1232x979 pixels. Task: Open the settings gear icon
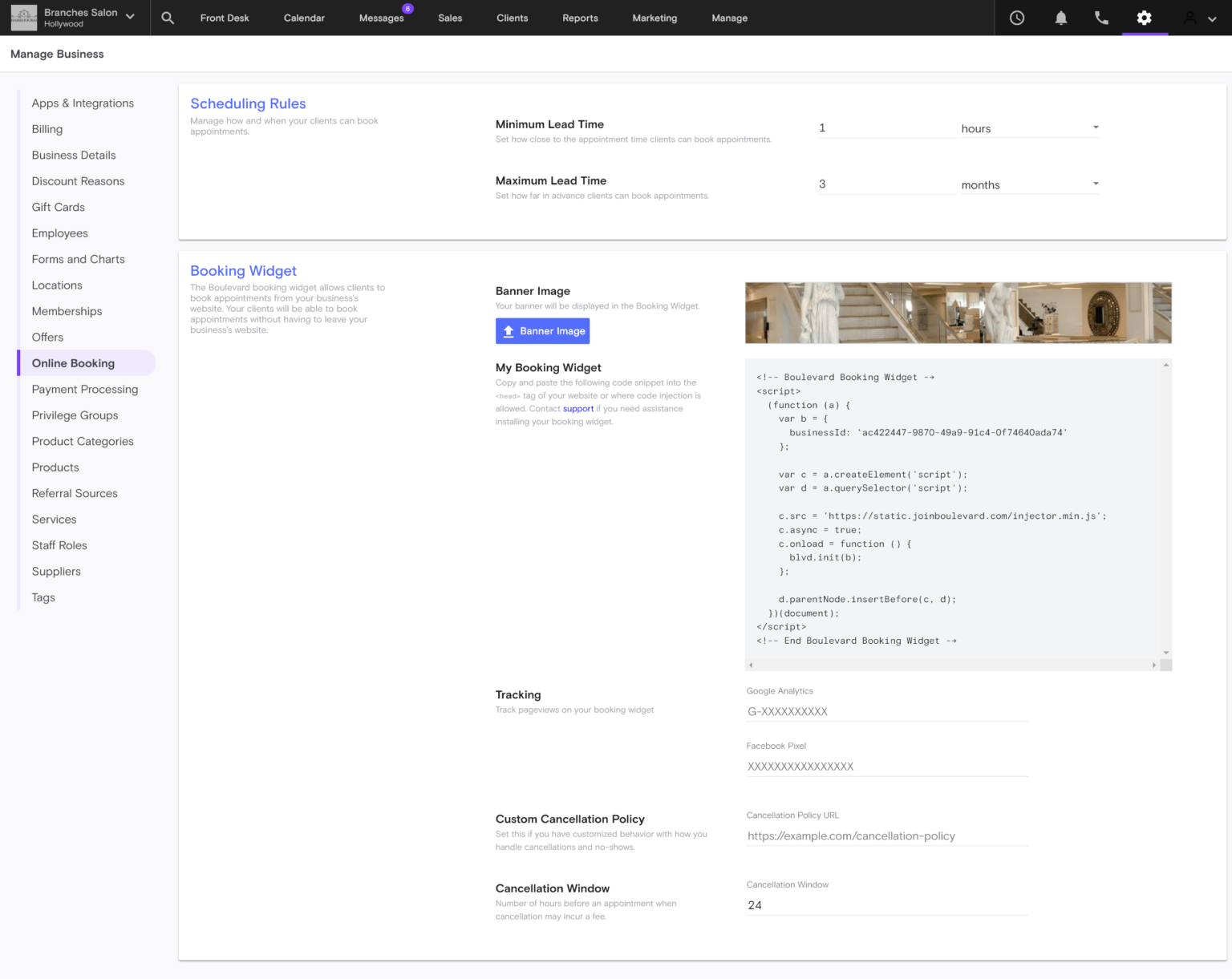[1145, 17]
